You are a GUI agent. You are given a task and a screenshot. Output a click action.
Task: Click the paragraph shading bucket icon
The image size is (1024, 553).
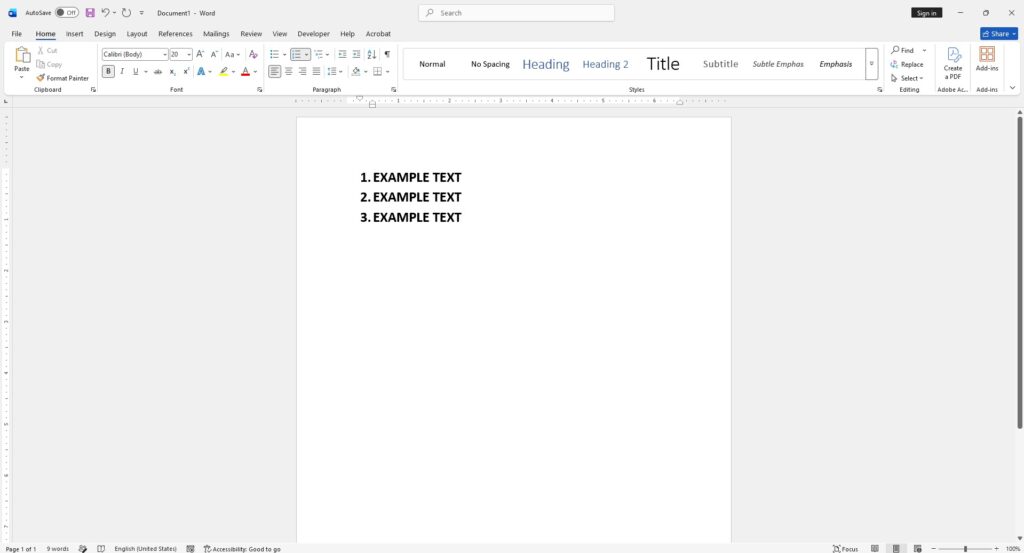click(356, 72)
